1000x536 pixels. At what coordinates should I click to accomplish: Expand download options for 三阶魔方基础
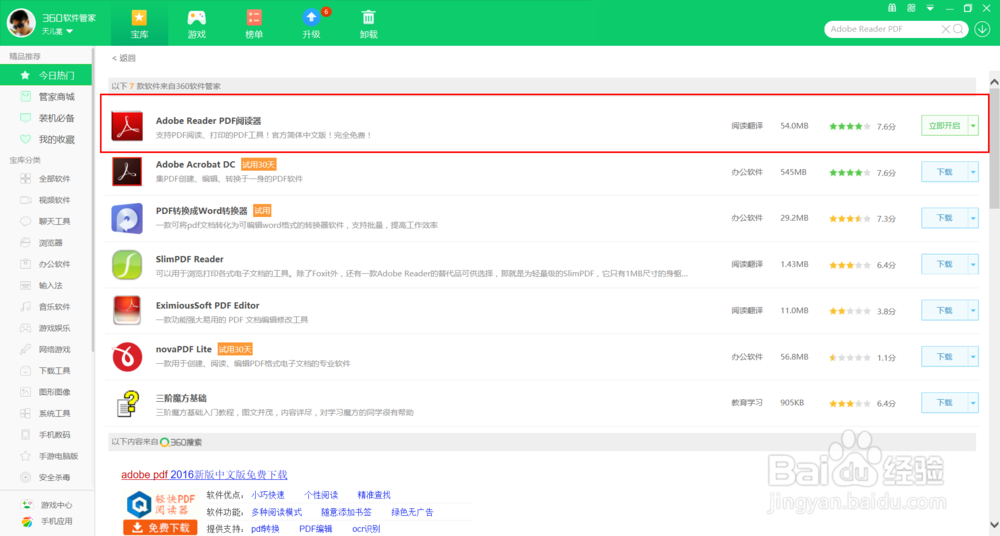[973, 403]
